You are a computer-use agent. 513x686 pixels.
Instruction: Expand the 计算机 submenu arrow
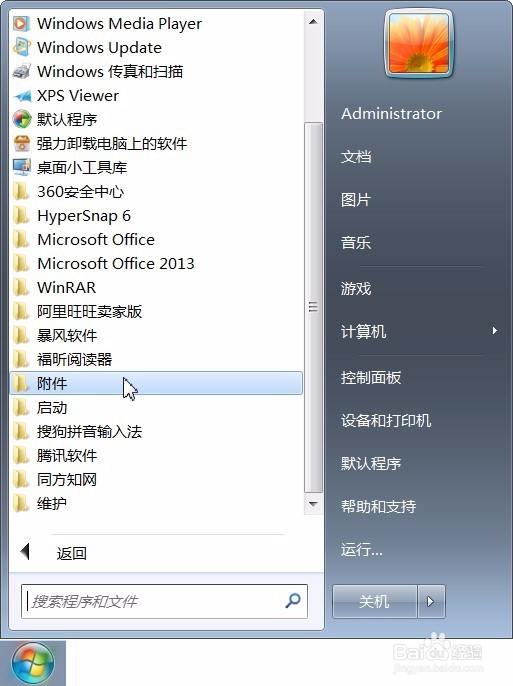[x=495, y=331]
